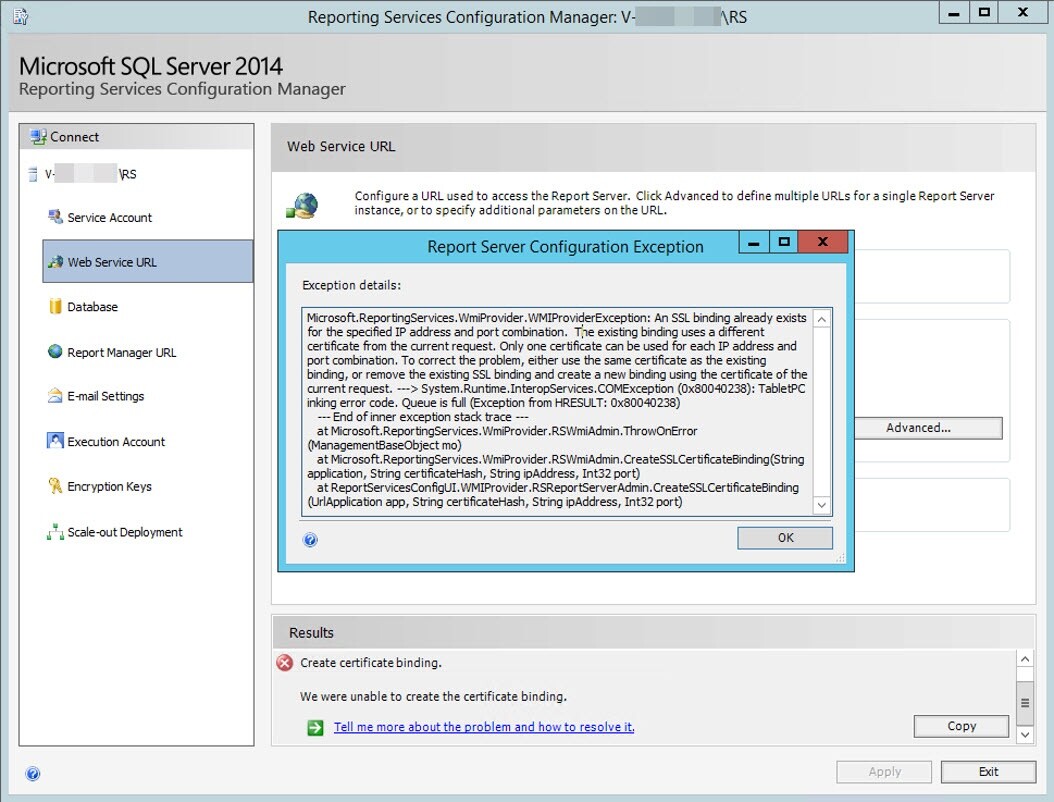Screen dimensions: 1054x802
Task: Click the Scale-out Deployment icon
Action: (55, 532)
